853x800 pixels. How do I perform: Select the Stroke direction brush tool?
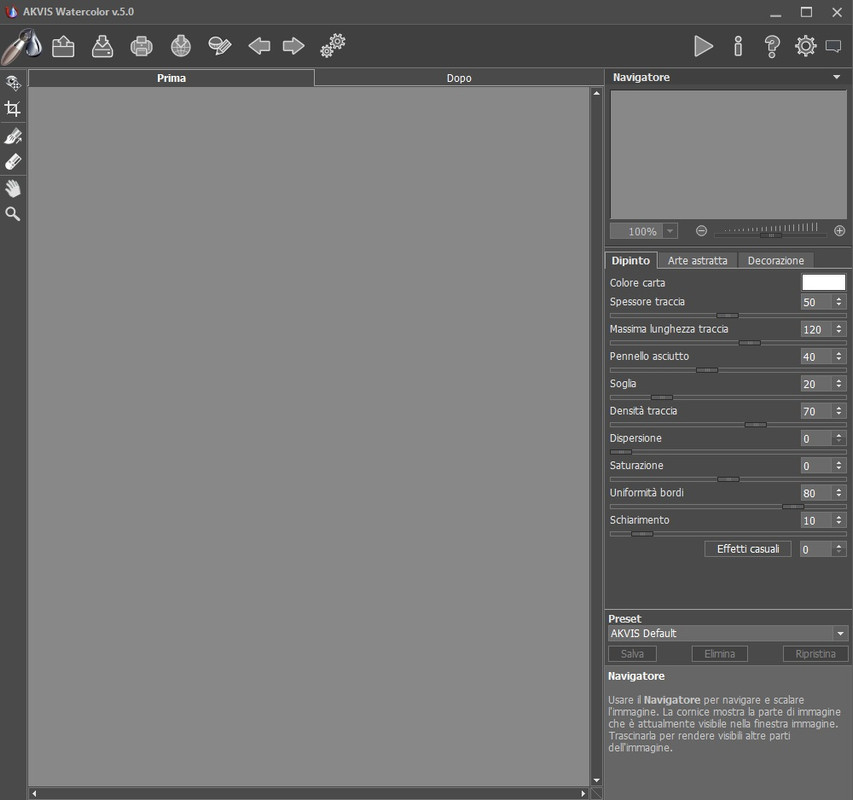[x=13, y=137]
